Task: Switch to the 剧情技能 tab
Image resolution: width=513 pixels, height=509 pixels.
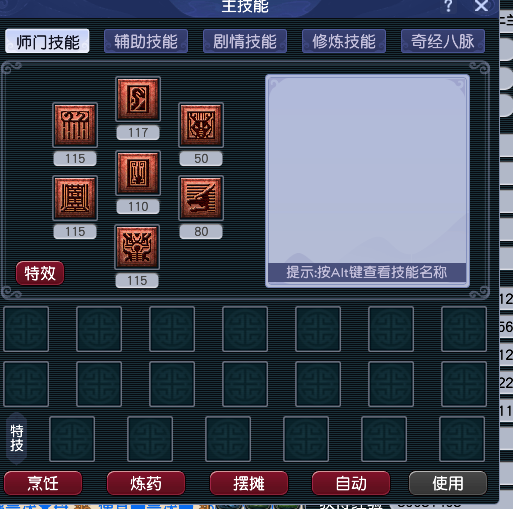Action: [x=245, y=41]
